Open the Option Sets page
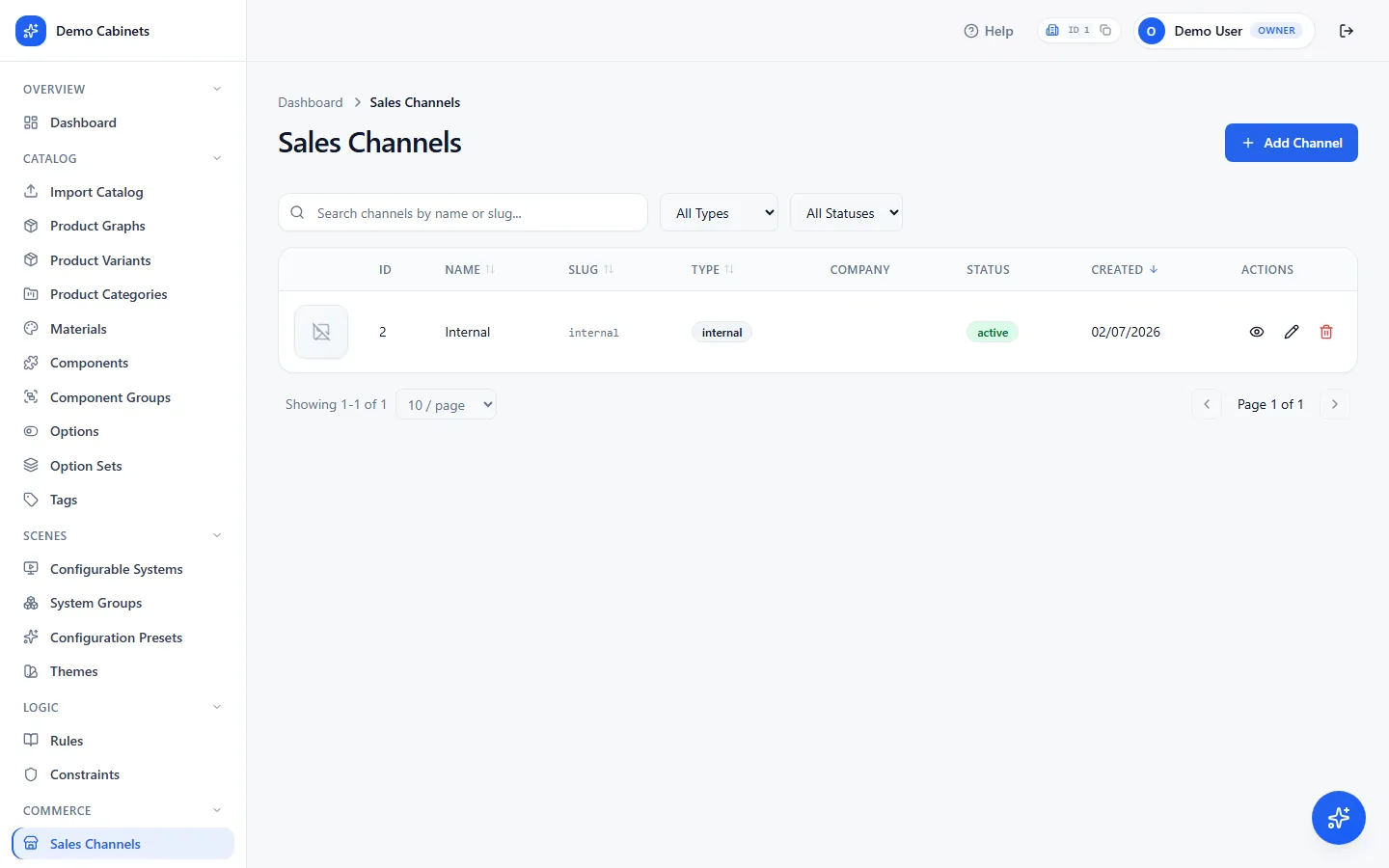This screenshot has width=1389, height=868. pos(123,466)
